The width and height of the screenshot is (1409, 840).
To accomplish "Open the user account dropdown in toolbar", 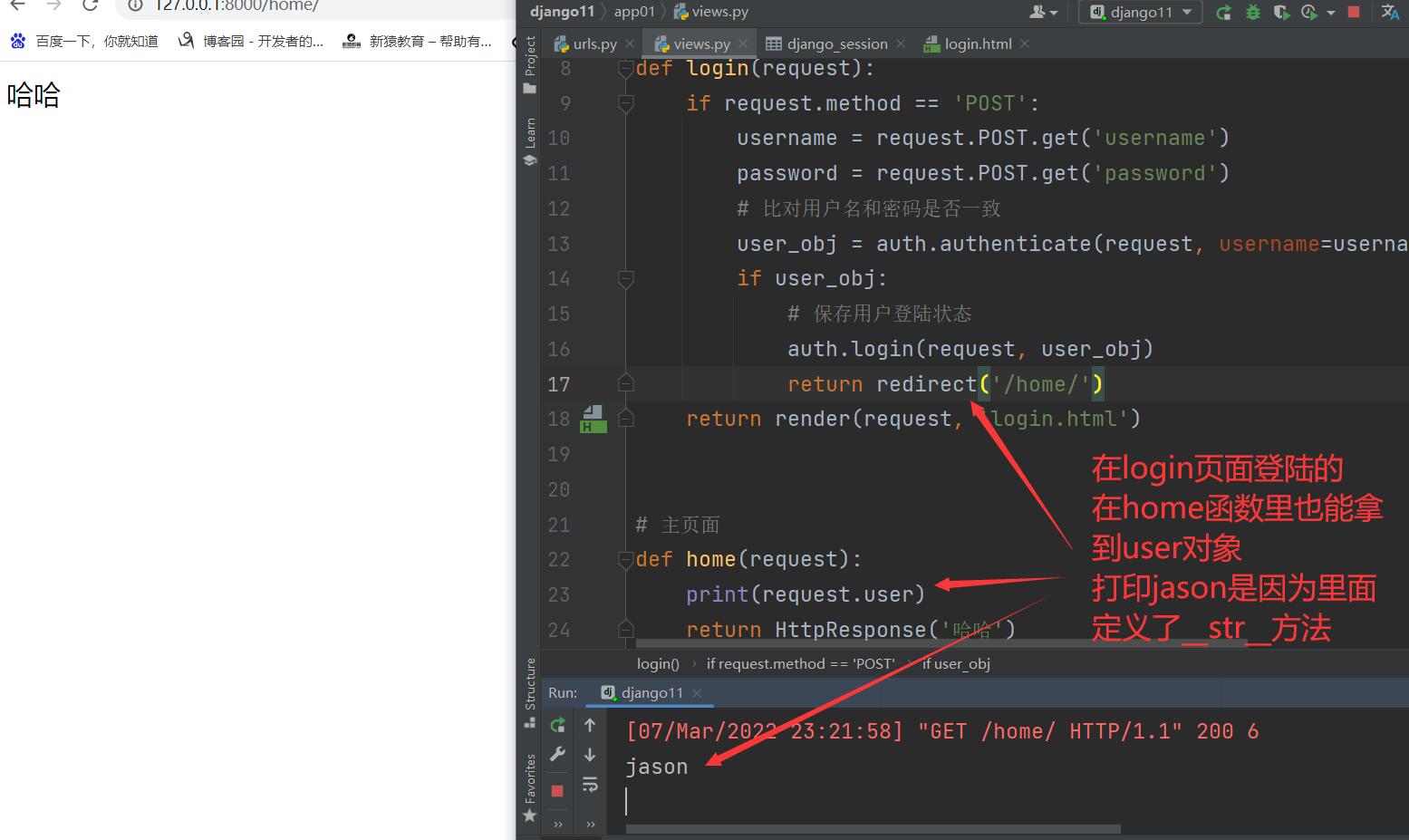I will click(1044, 12).
